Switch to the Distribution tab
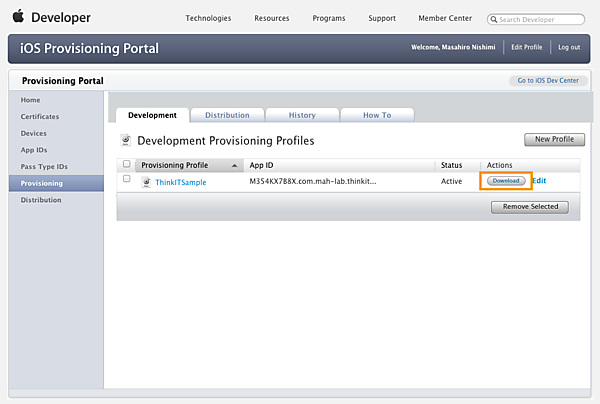 tap(227, 115)
